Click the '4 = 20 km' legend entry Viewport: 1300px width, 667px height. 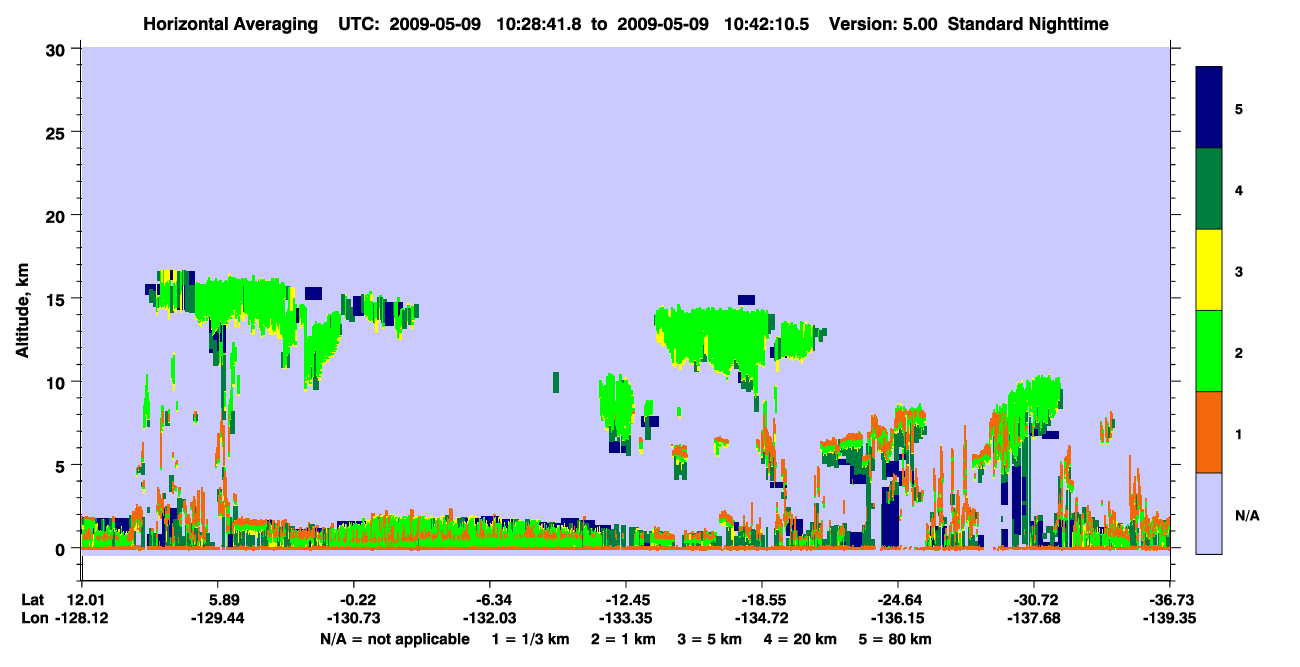[802, 639]
